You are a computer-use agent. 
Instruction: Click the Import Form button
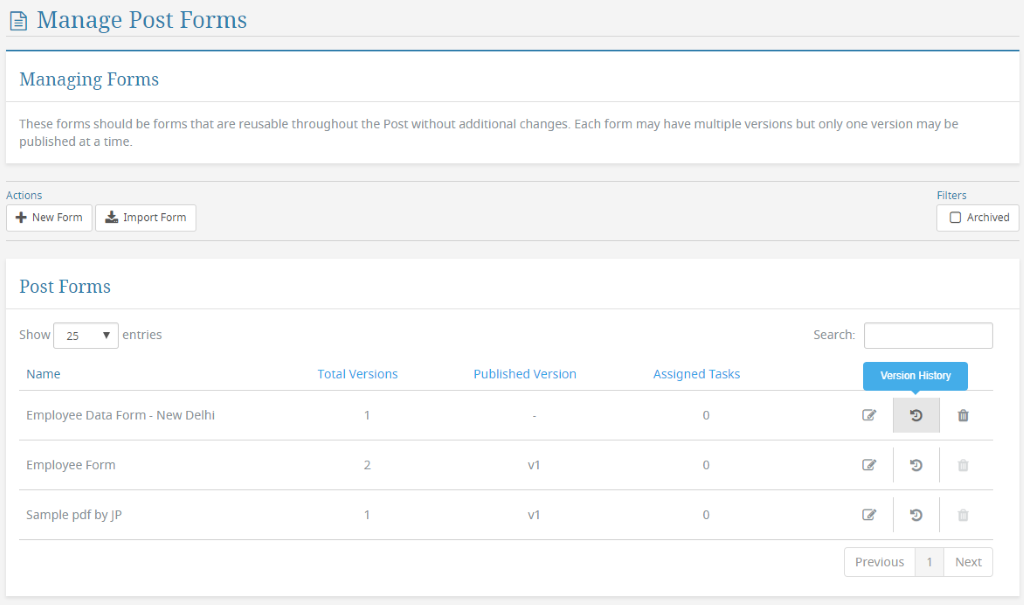(146, 218)
